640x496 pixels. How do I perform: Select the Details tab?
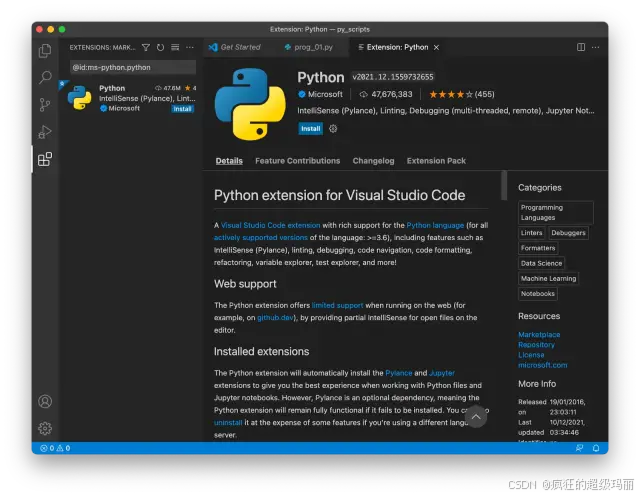[x=229, y=161]
